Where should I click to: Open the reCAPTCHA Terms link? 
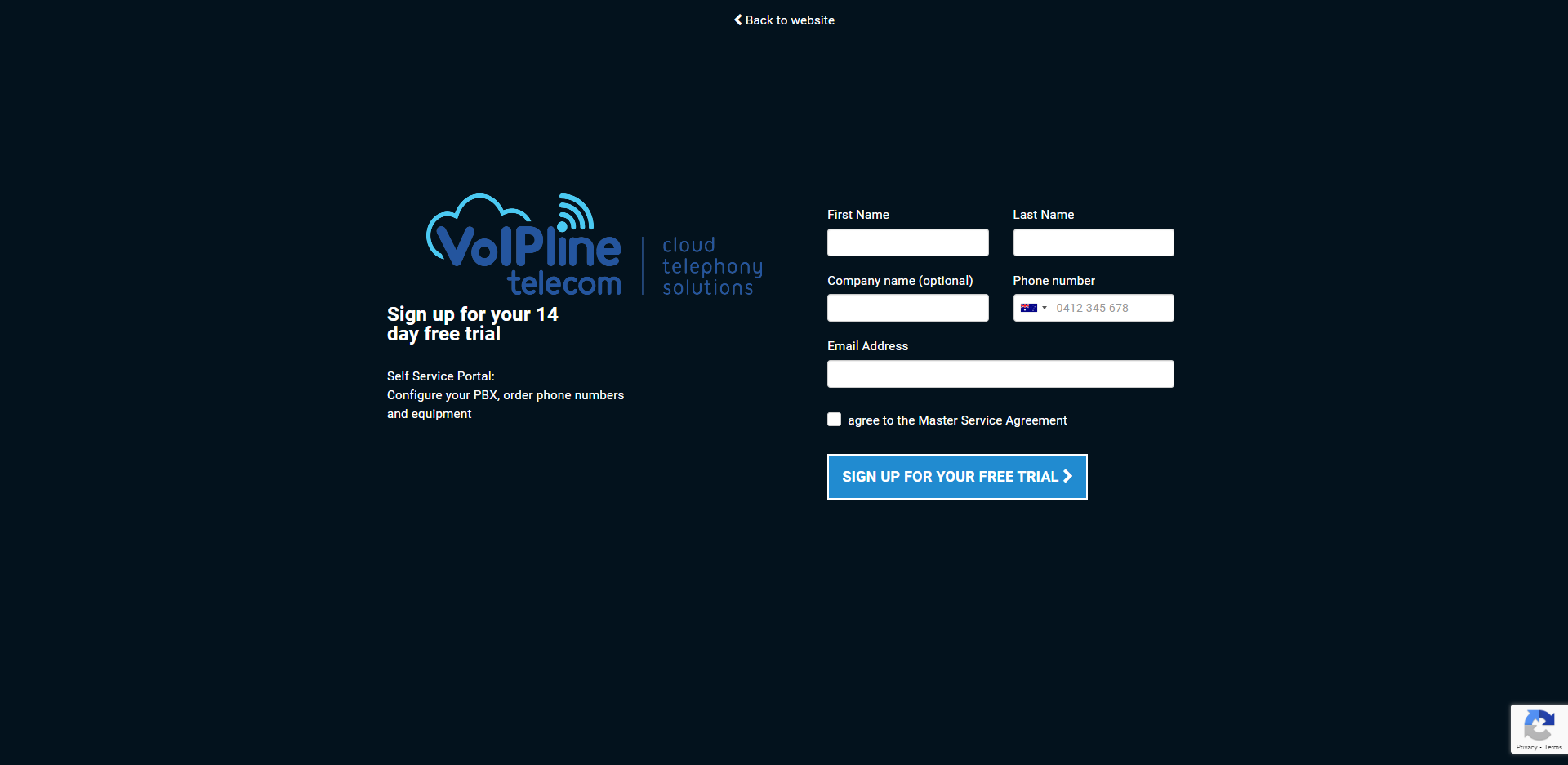(x=1553, y=748)
